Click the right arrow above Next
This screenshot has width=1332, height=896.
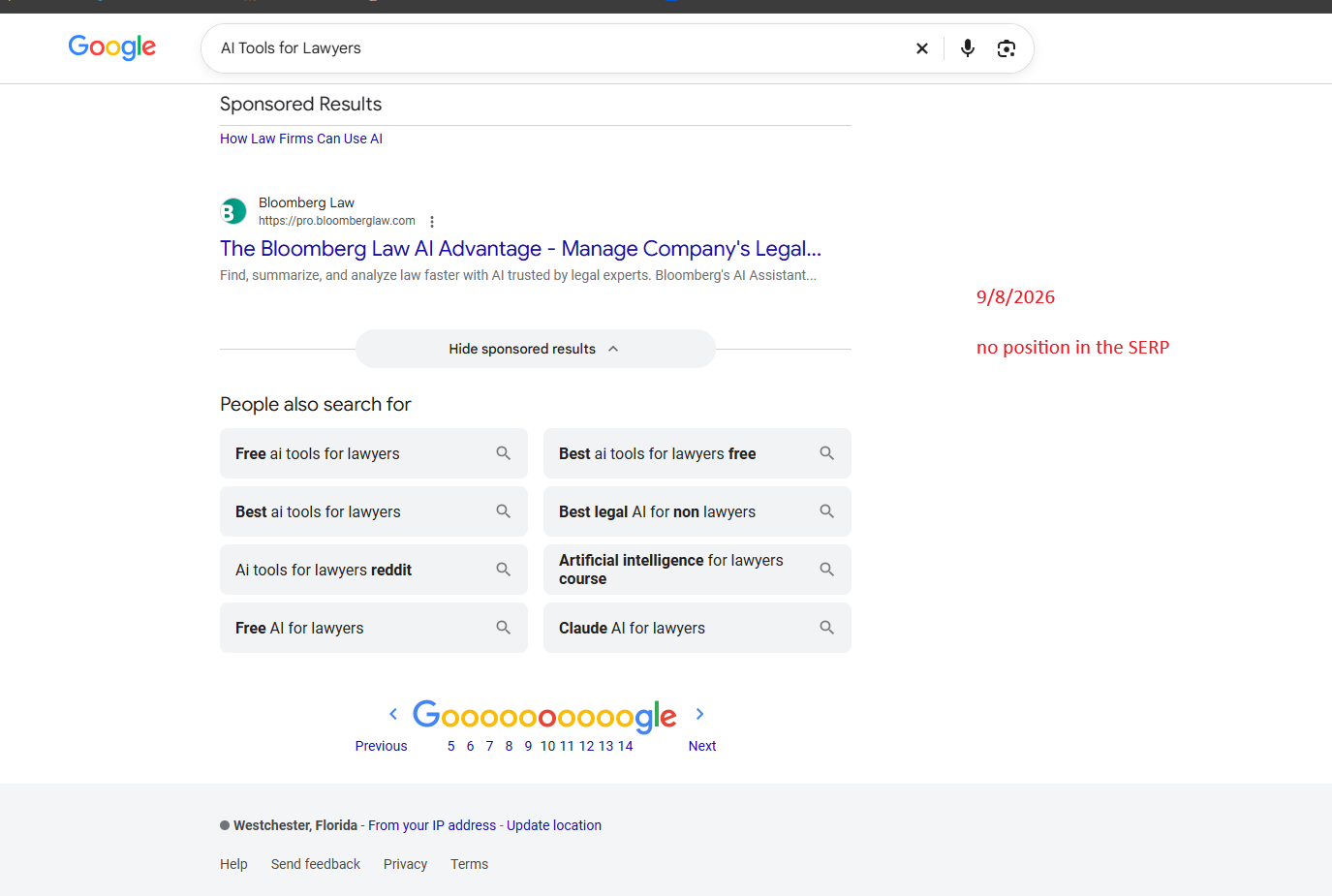[699, 715]
